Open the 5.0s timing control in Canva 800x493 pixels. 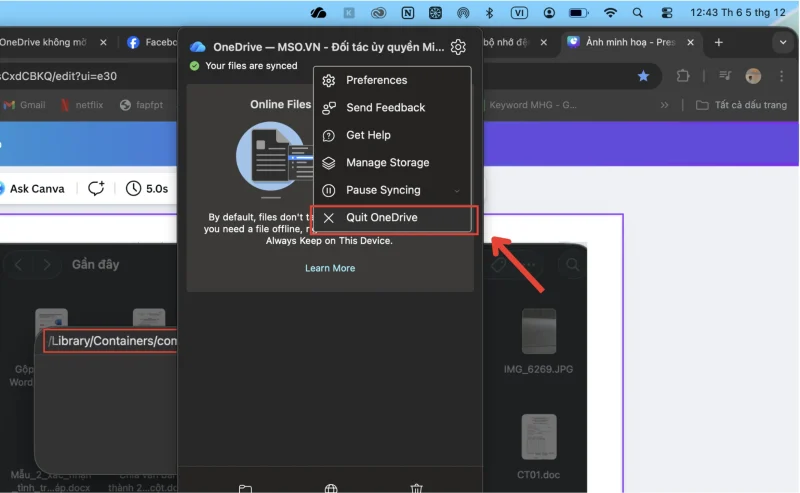click(147, 189)
